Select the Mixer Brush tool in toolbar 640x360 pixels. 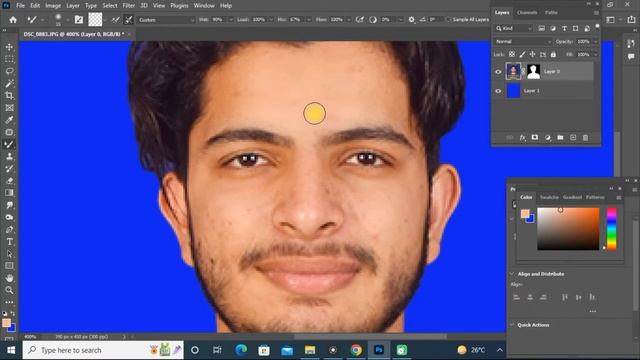click(x=9, y=144)
